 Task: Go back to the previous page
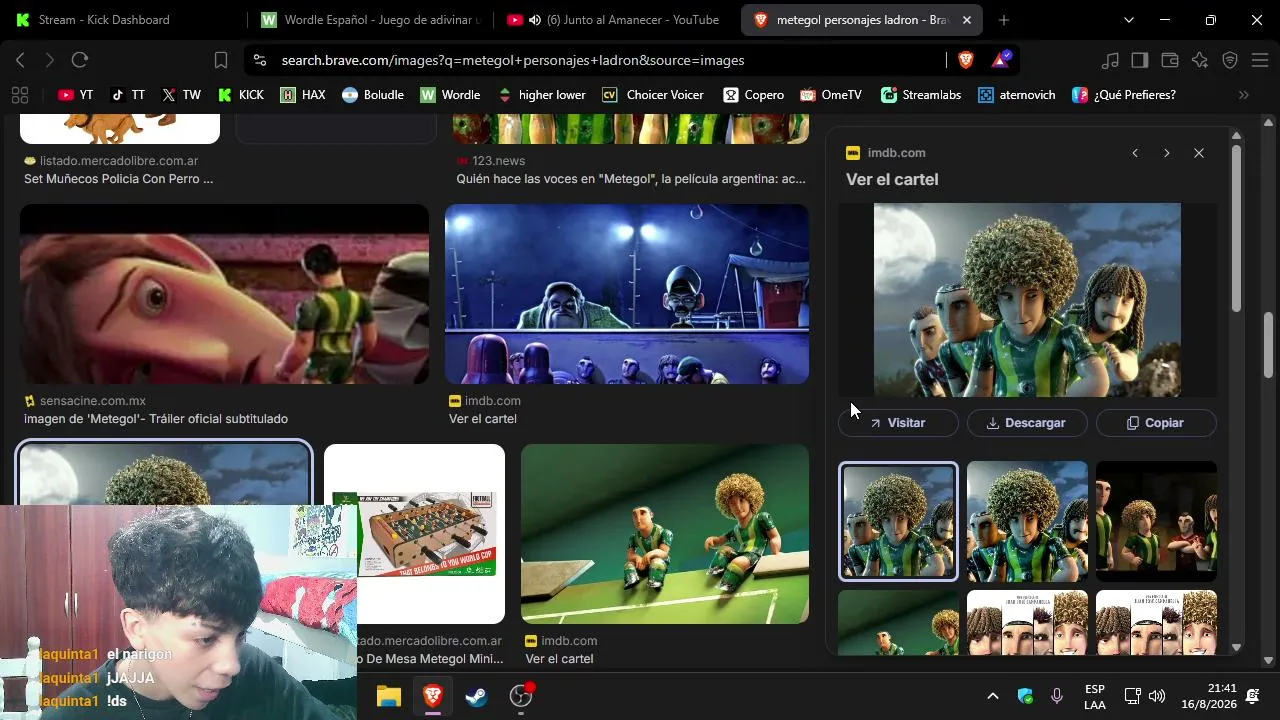coord(20,60)
